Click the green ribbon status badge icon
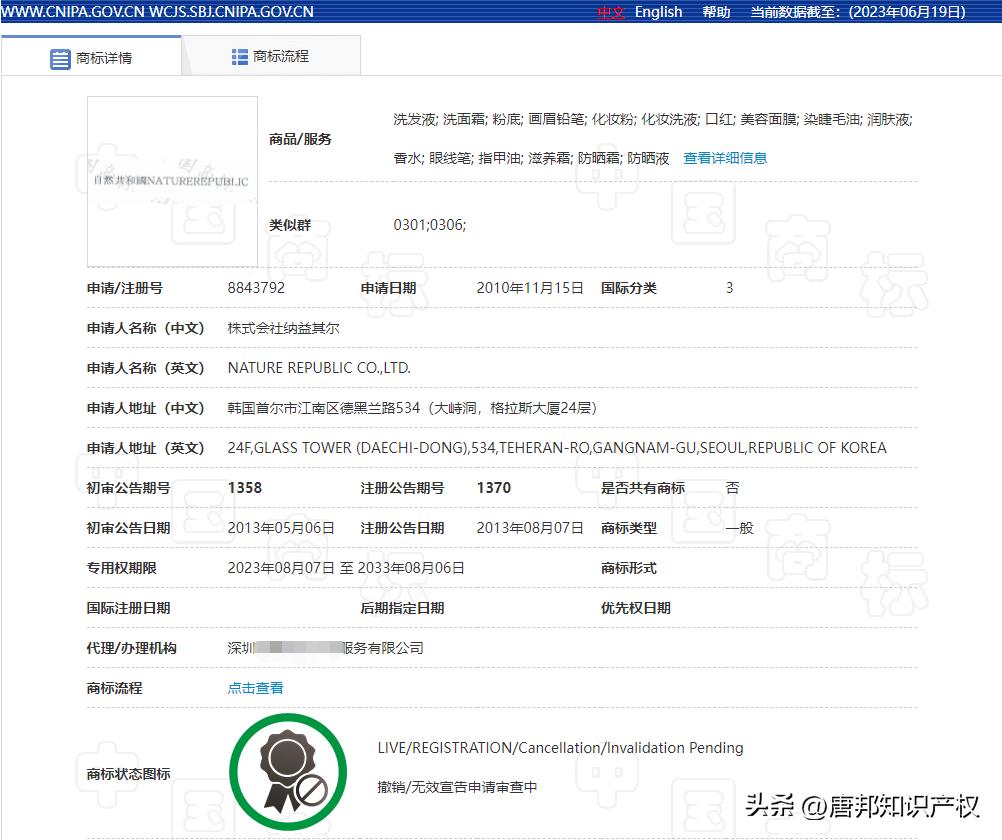Viewport: 1002px width, 840px height. point(288,770)
